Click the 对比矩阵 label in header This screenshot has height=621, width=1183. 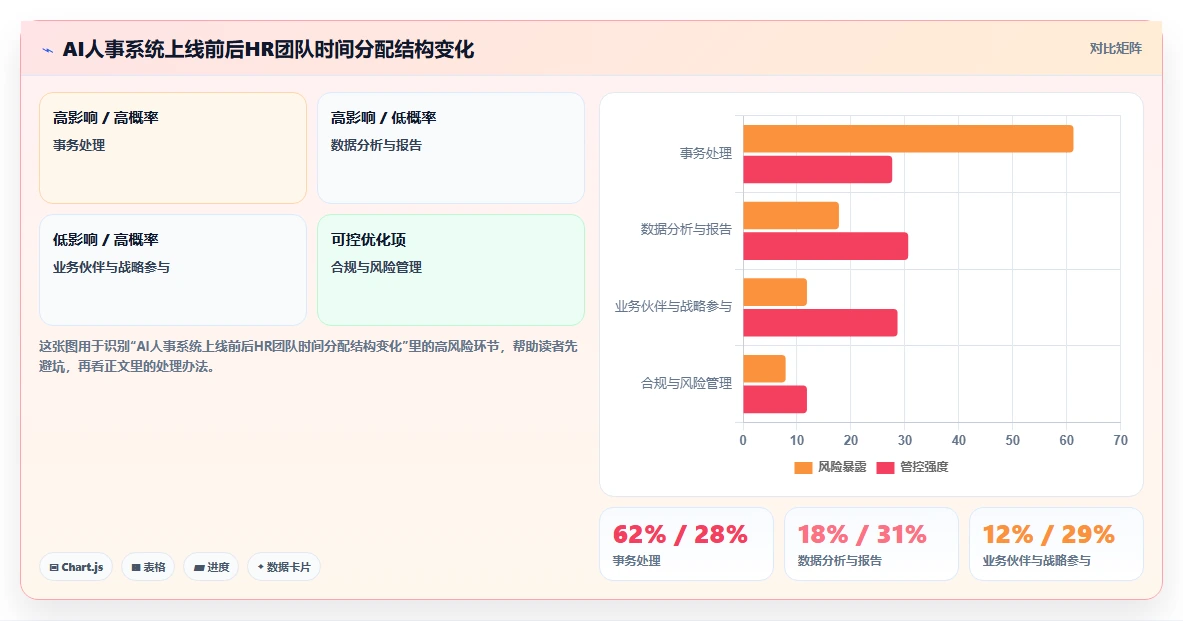pyautogui.click(x=1115, y=48)
